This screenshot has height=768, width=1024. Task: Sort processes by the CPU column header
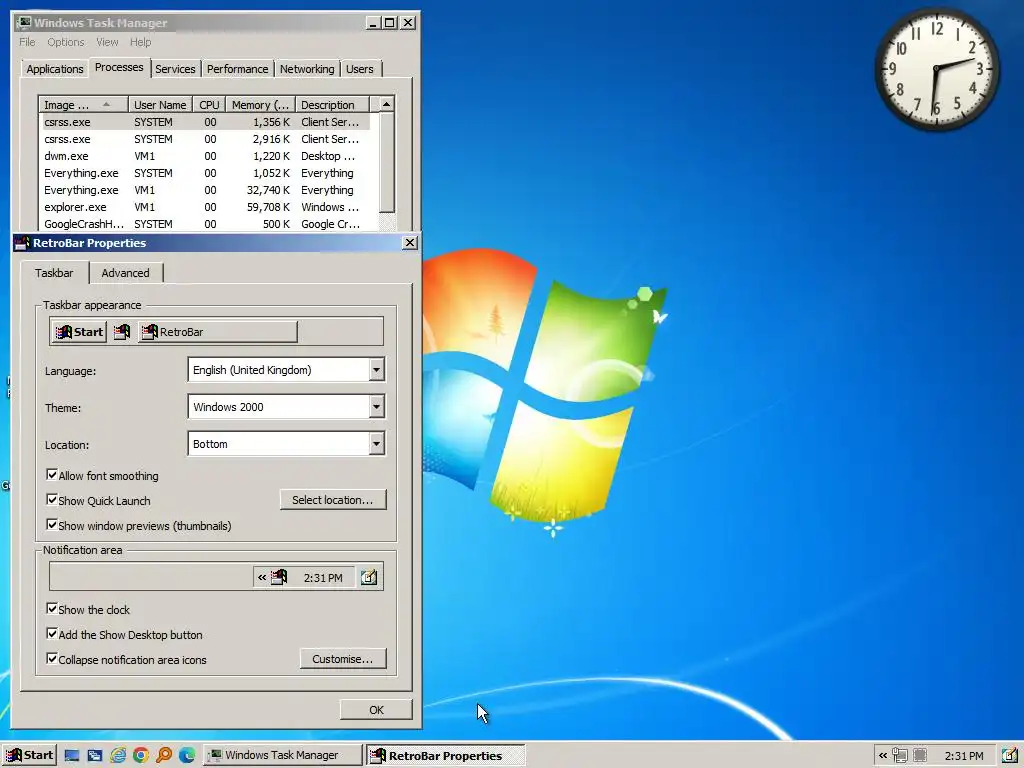209,104
